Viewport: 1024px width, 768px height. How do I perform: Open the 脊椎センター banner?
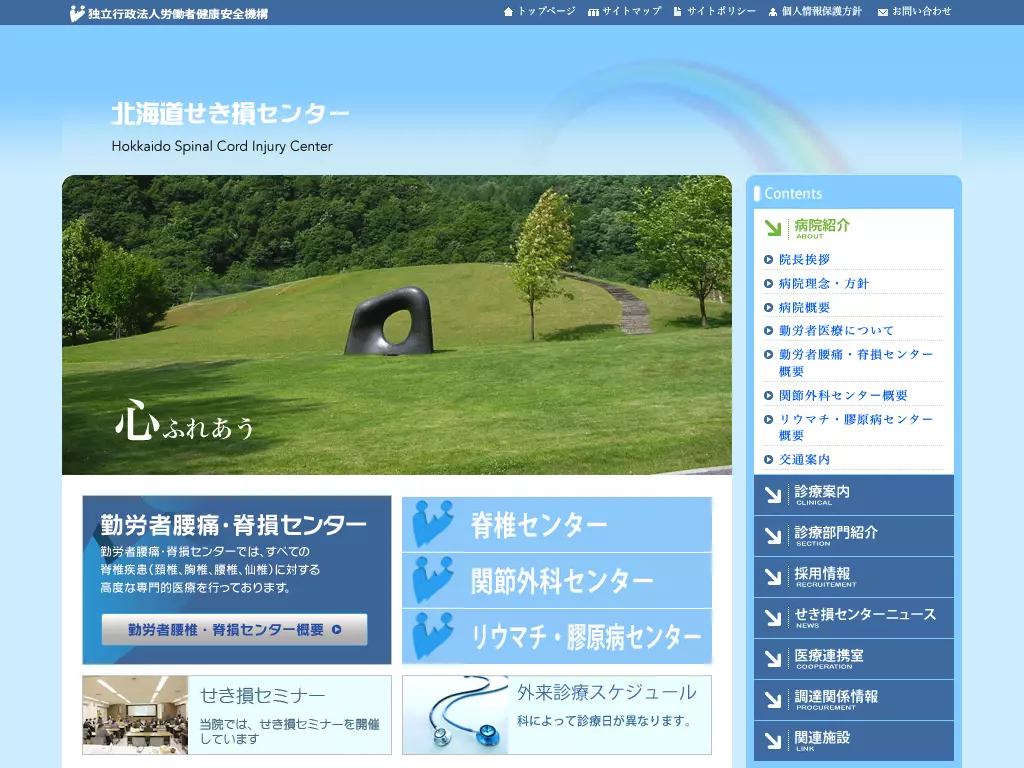[557, 524]
